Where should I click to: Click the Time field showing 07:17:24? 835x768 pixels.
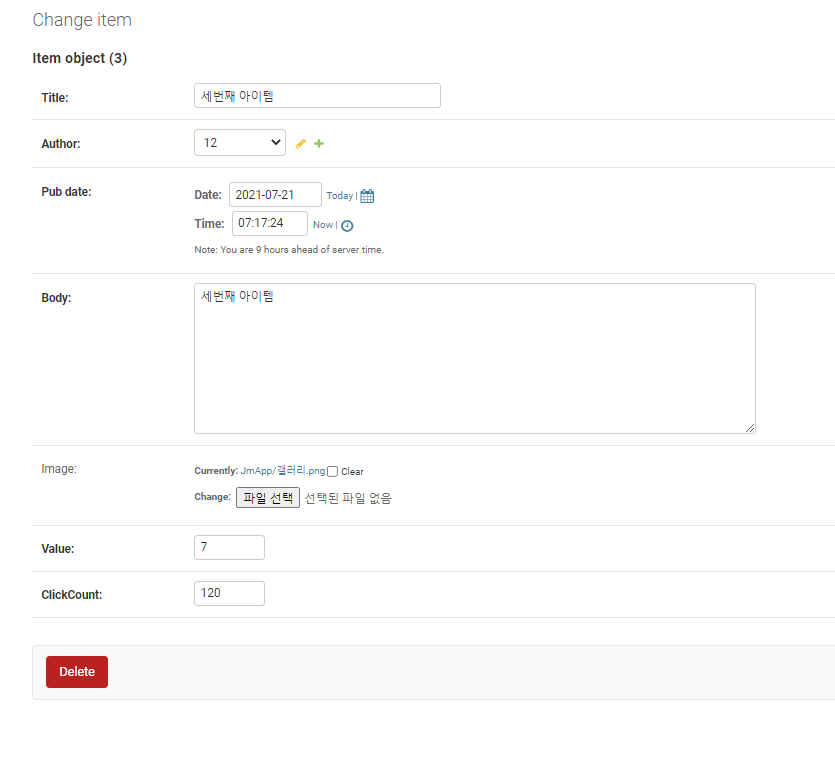(x=269, y=223)
